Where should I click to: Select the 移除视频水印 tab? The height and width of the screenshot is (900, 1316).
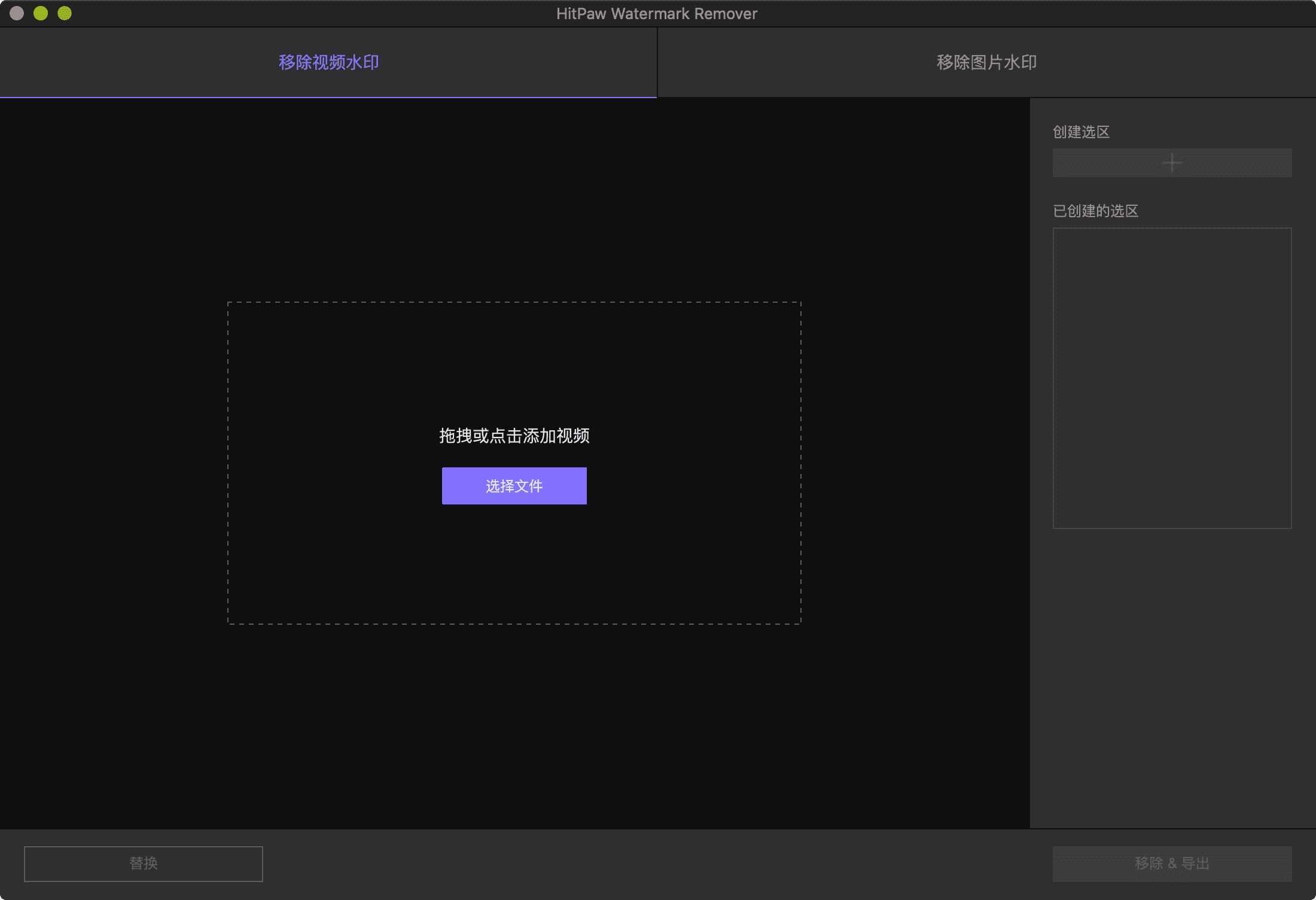pyautogui.click(x=328, y=62)
